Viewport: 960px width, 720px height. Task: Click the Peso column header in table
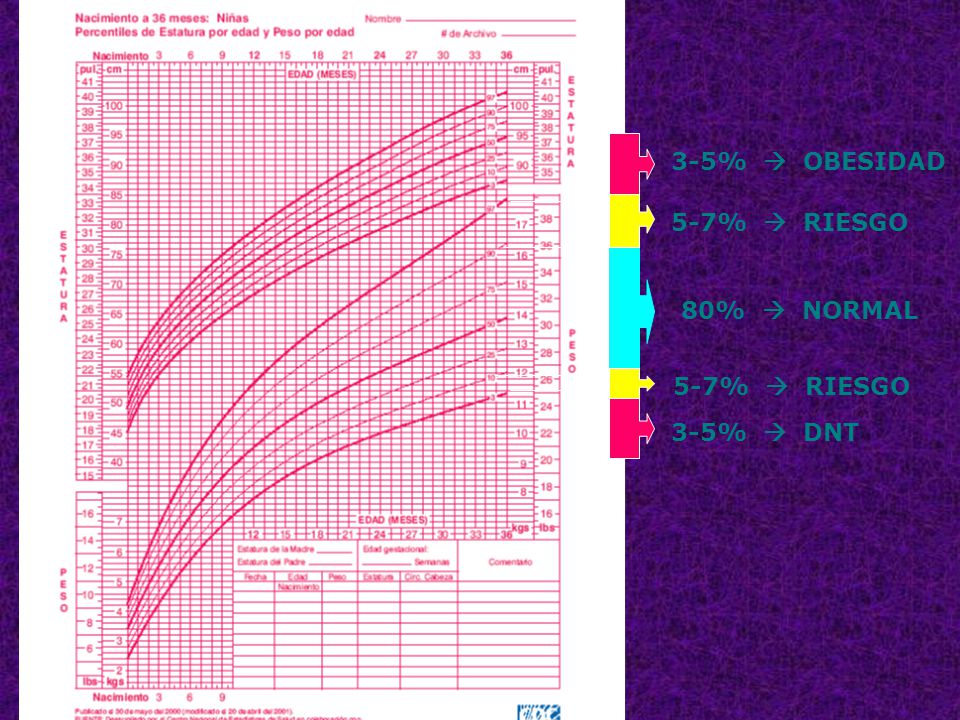click(337, 577)
